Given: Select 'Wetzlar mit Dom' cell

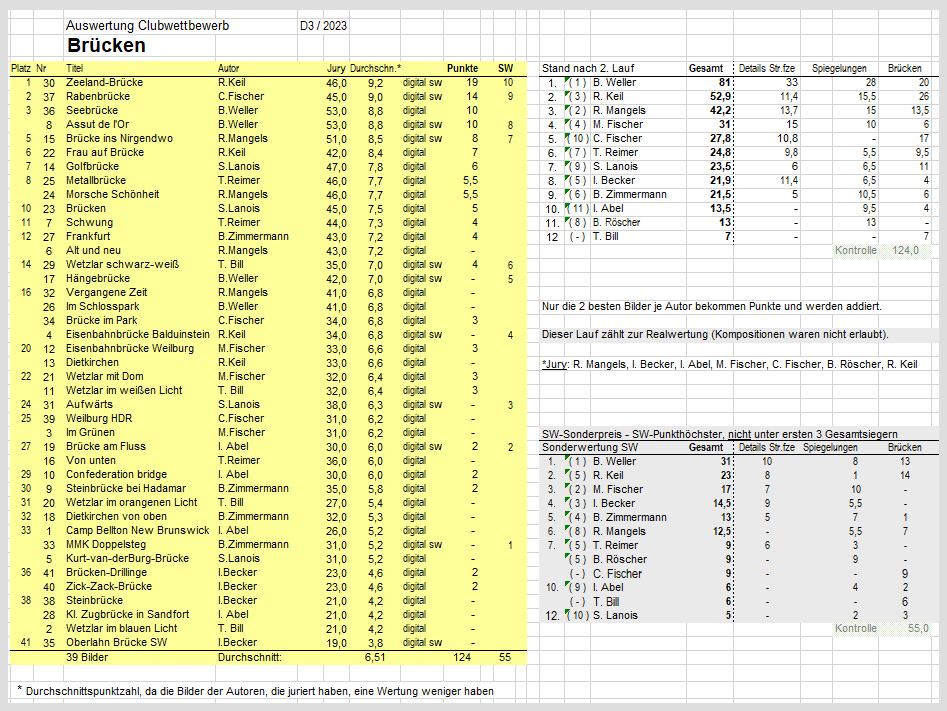Looking at the screenshot, I should (x=105, y=376).
